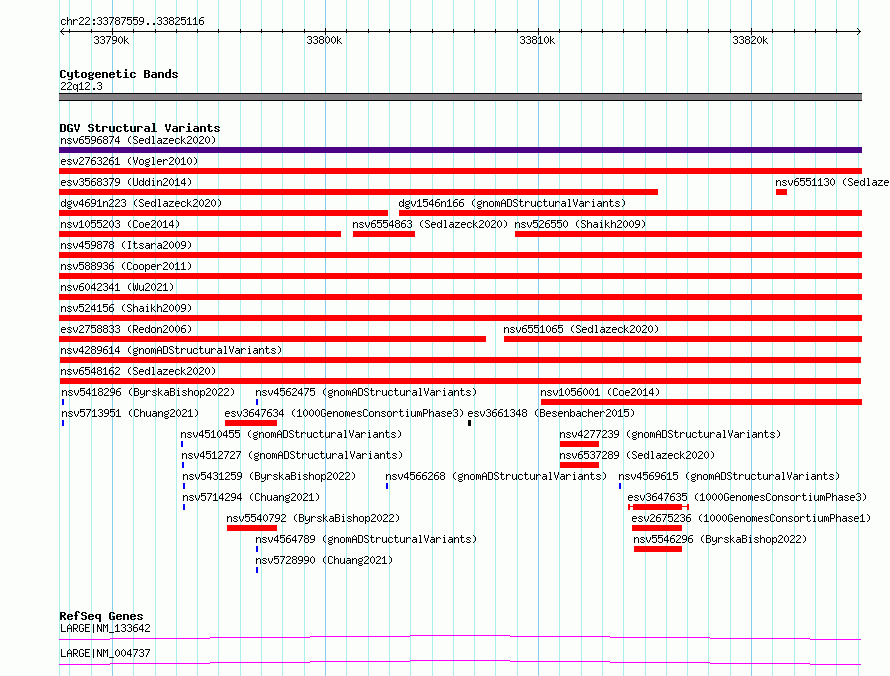Screen dimensions: 890x676
Task: Select the nsv5540792 red bar
Action: click(252, 528)
